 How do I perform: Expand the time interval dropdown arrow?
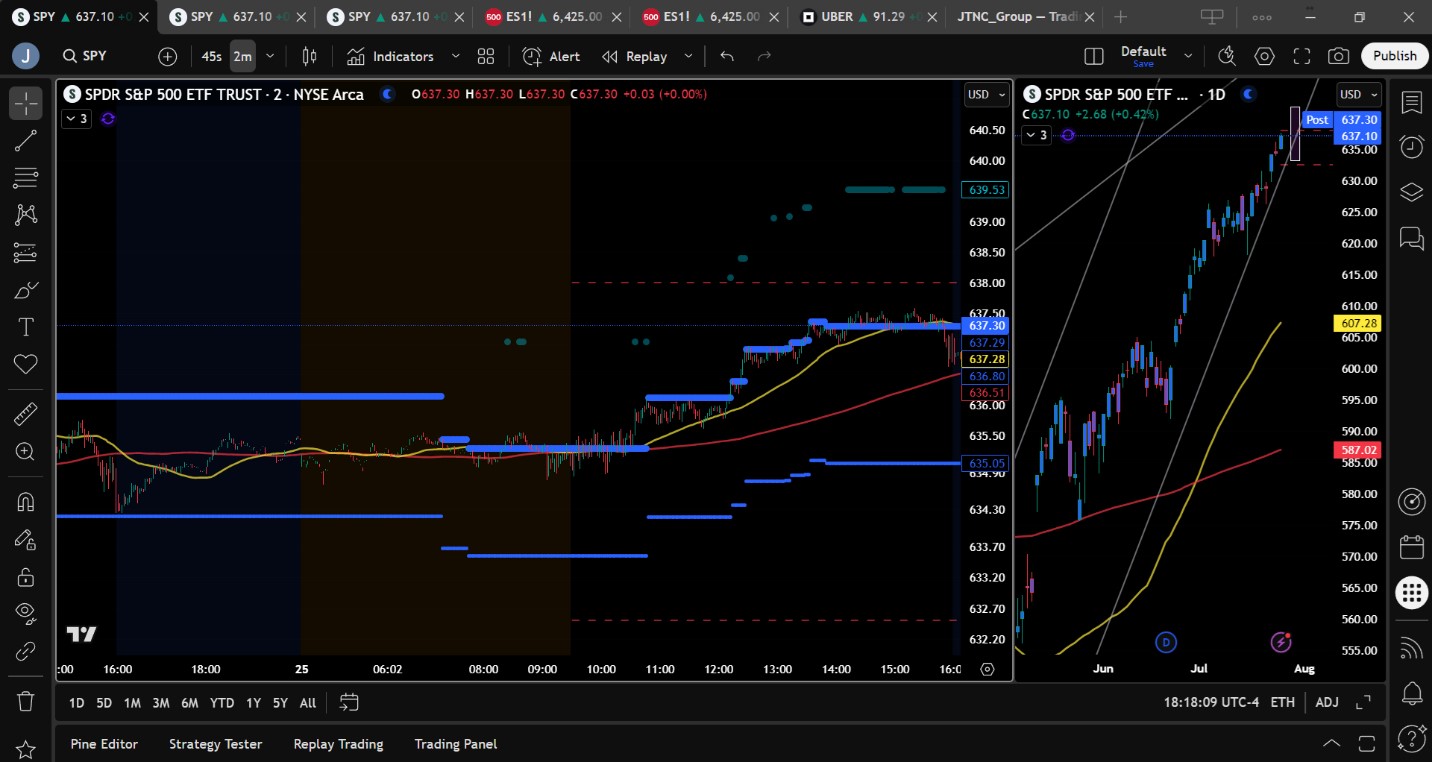click(270, 56)
